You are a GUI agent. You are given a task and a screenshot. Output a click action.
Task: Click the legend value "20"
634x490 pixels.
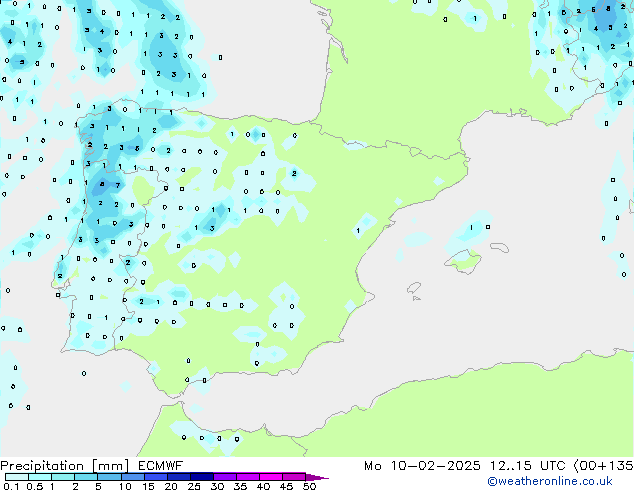(171, 486)
